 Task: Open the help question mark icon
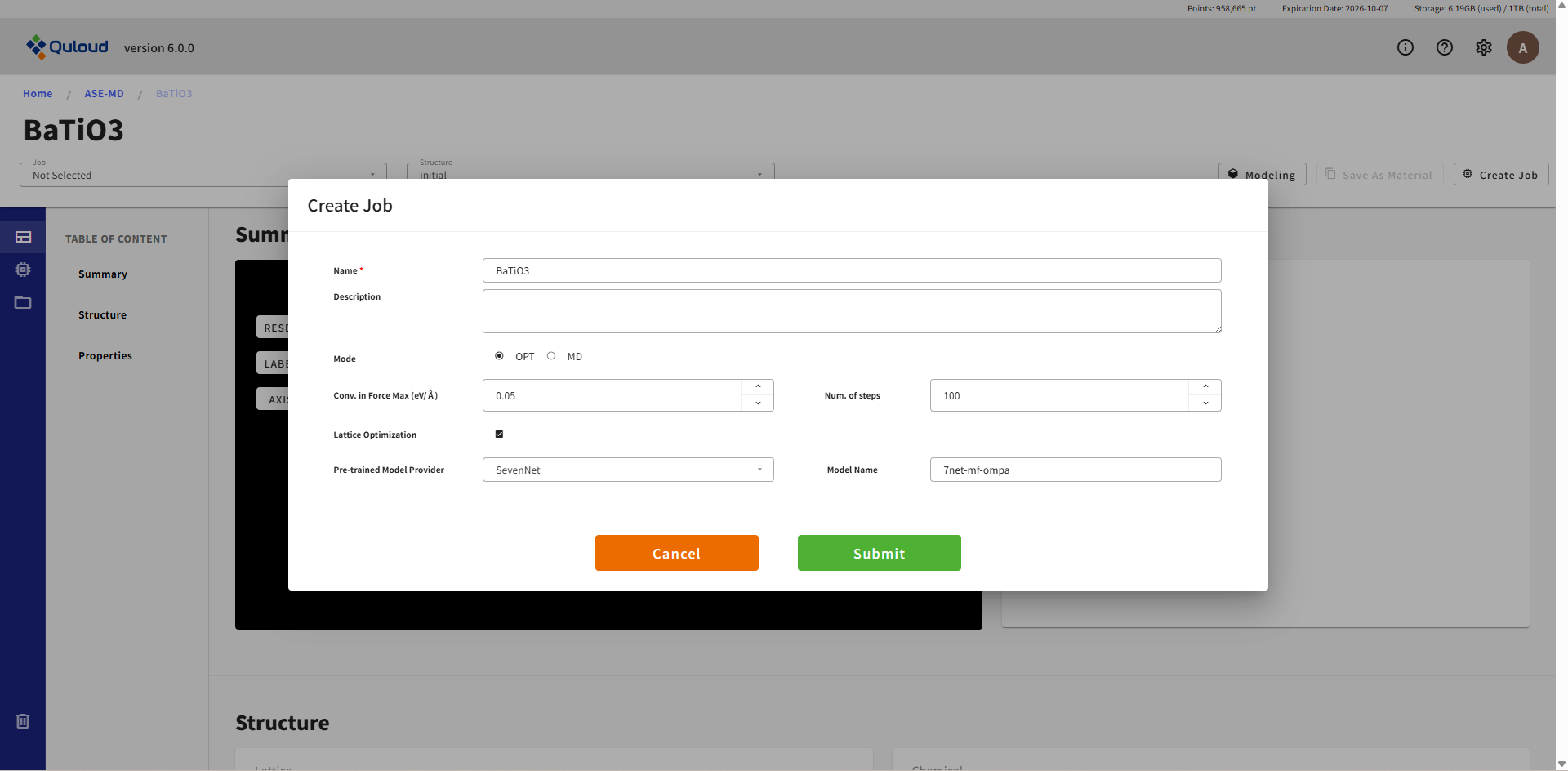coord(1444,47)
